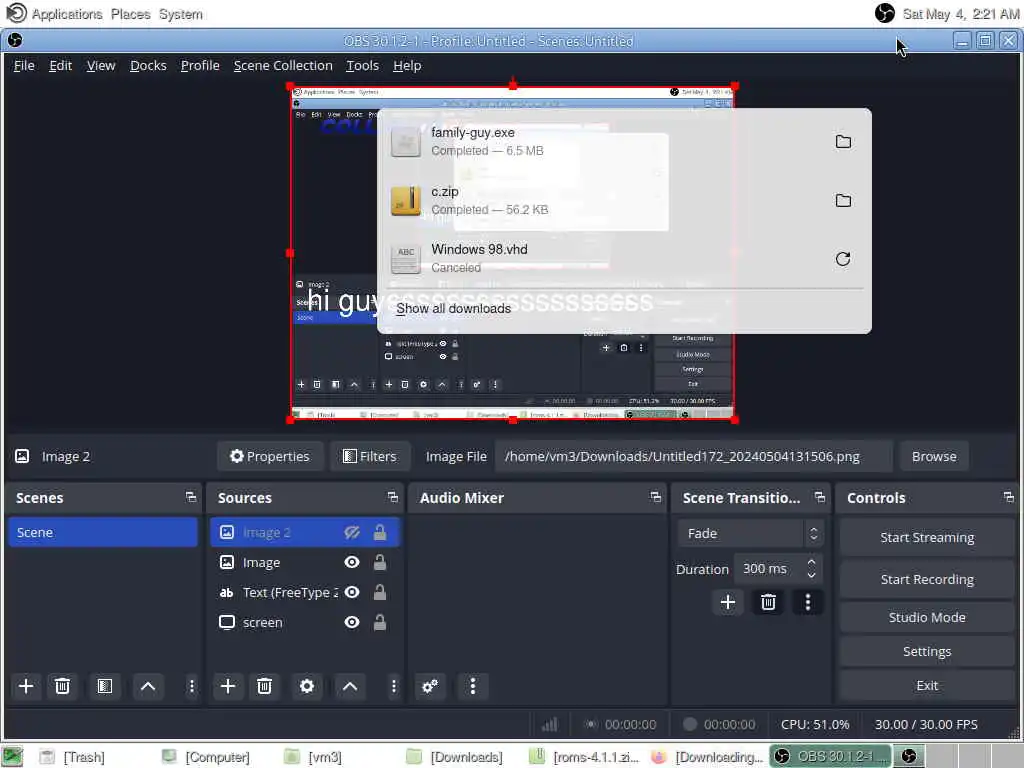Open Places menu in top panel
1024x768 pixels.
point(131,14)
